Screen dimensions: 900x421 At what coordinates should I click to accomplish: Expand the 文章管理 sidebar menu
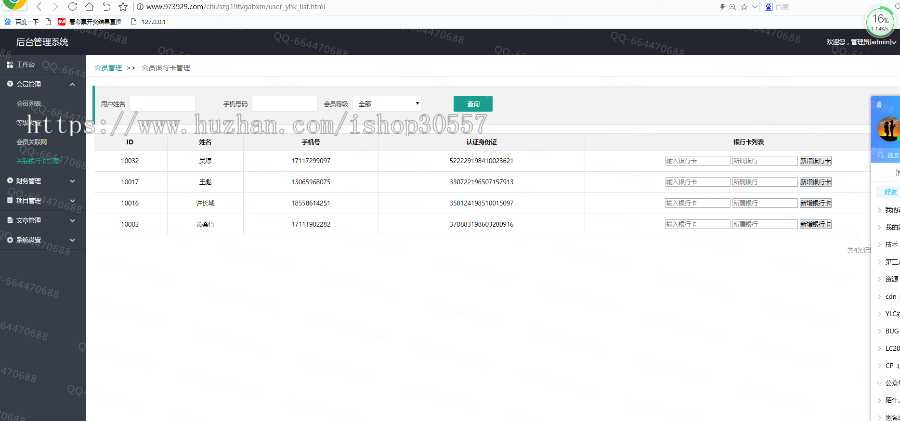click(72, 220)
